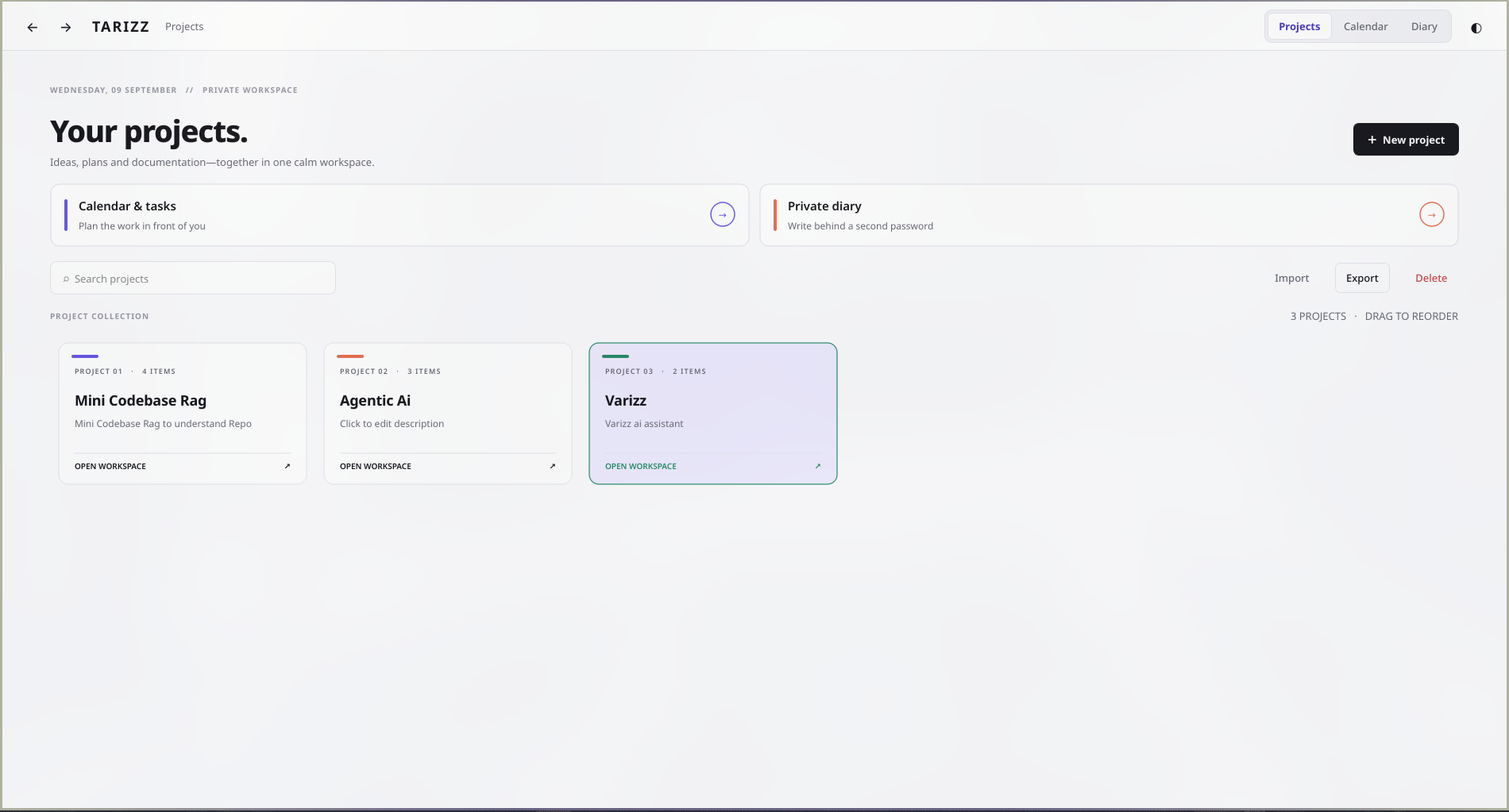This screenshot has width=1509, height=812.
Task: Open workspace for Varizz
Action: pos(641,466)
